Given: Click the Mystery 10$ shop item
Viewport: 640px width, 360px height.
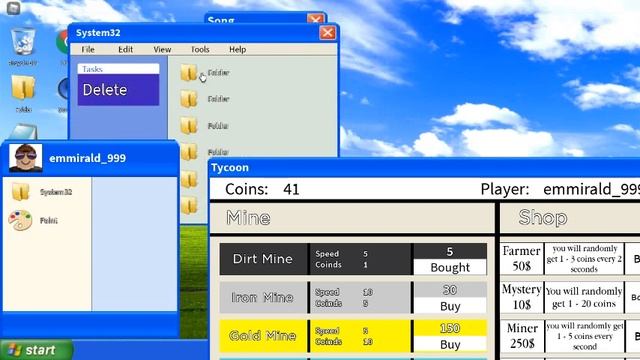Looking at the screenshot, I should (x=522, y=297).
